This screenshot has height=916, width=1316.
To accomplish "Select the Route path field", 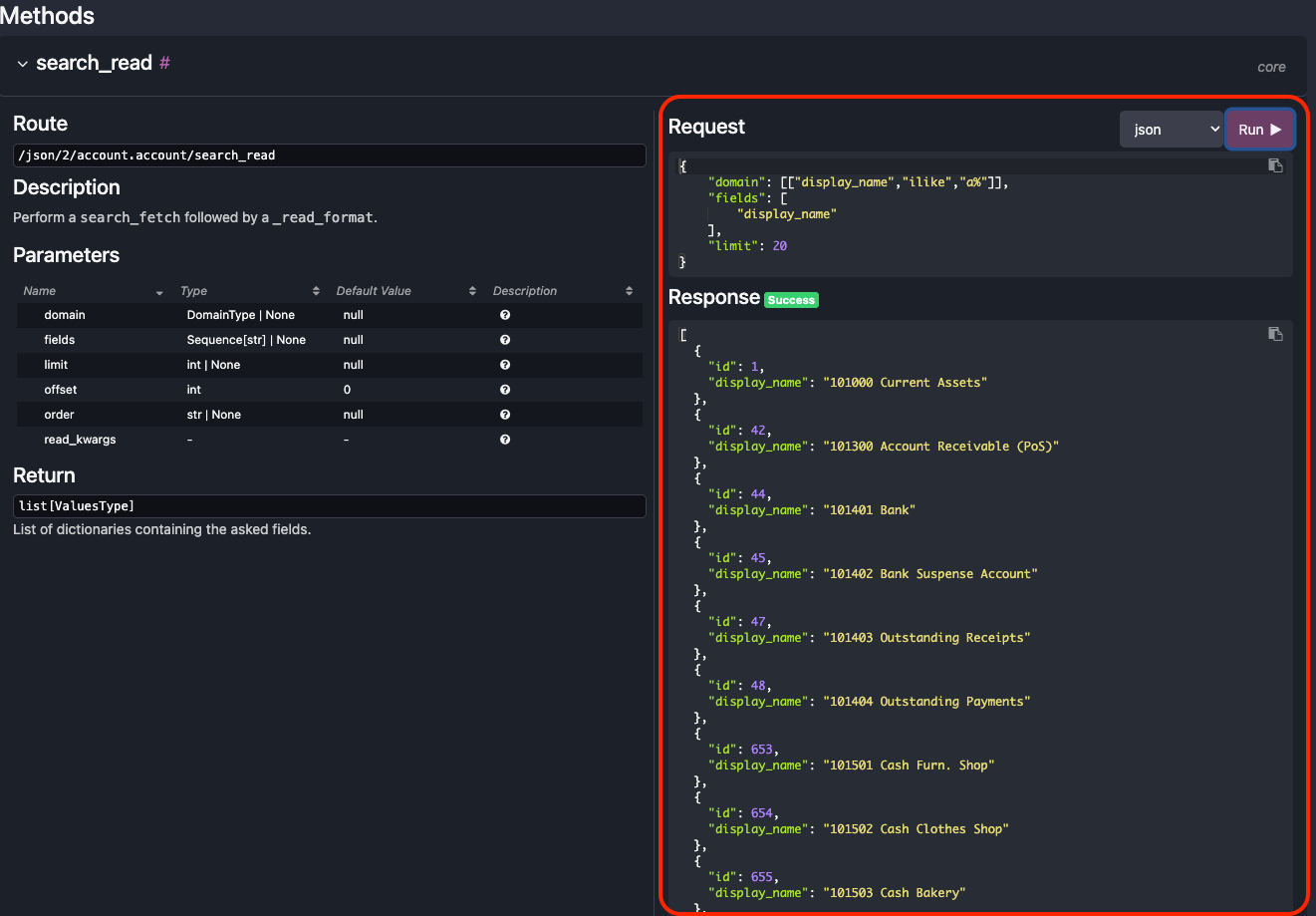I will coord(329,154).
